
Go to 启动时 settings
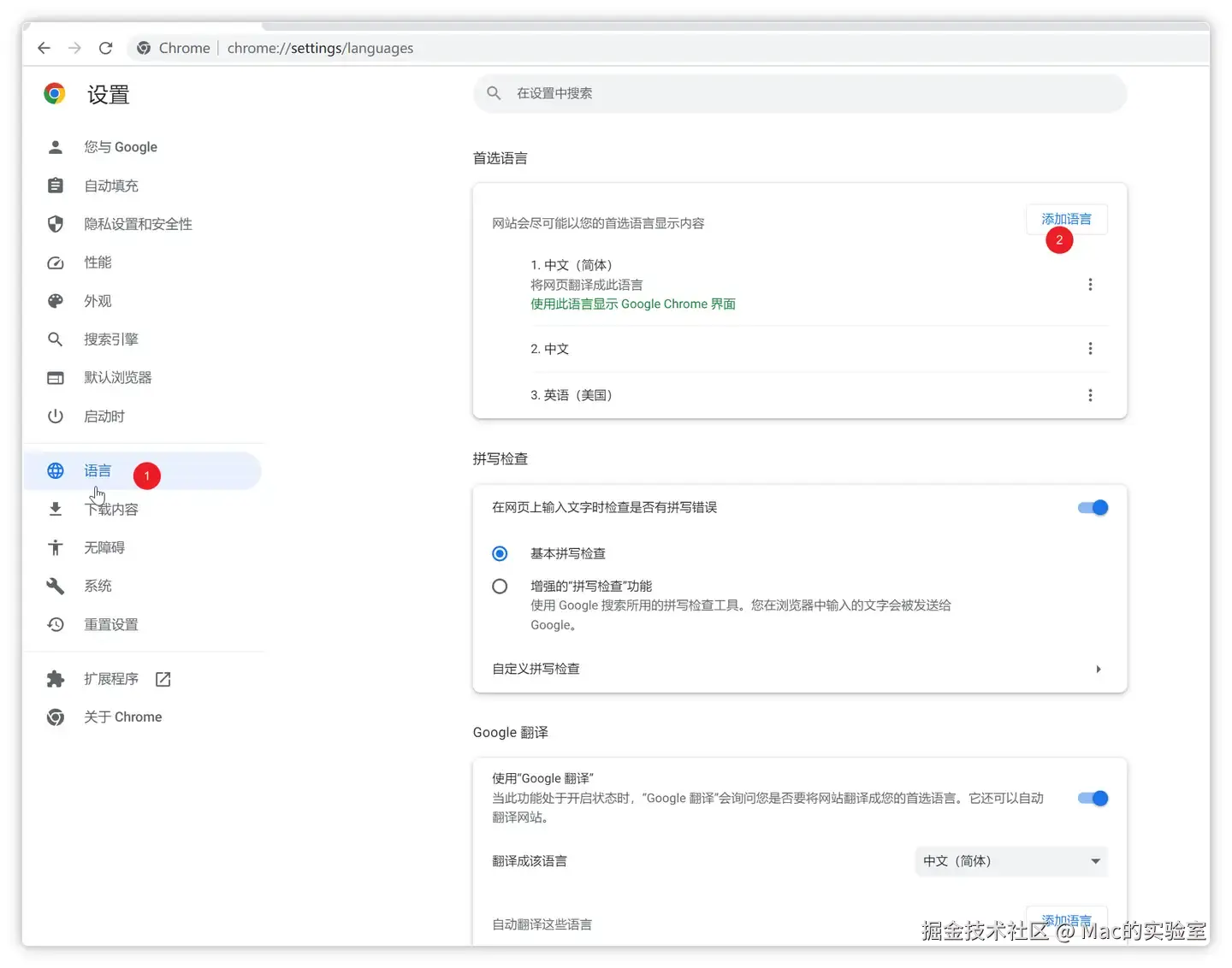[104, 416]
